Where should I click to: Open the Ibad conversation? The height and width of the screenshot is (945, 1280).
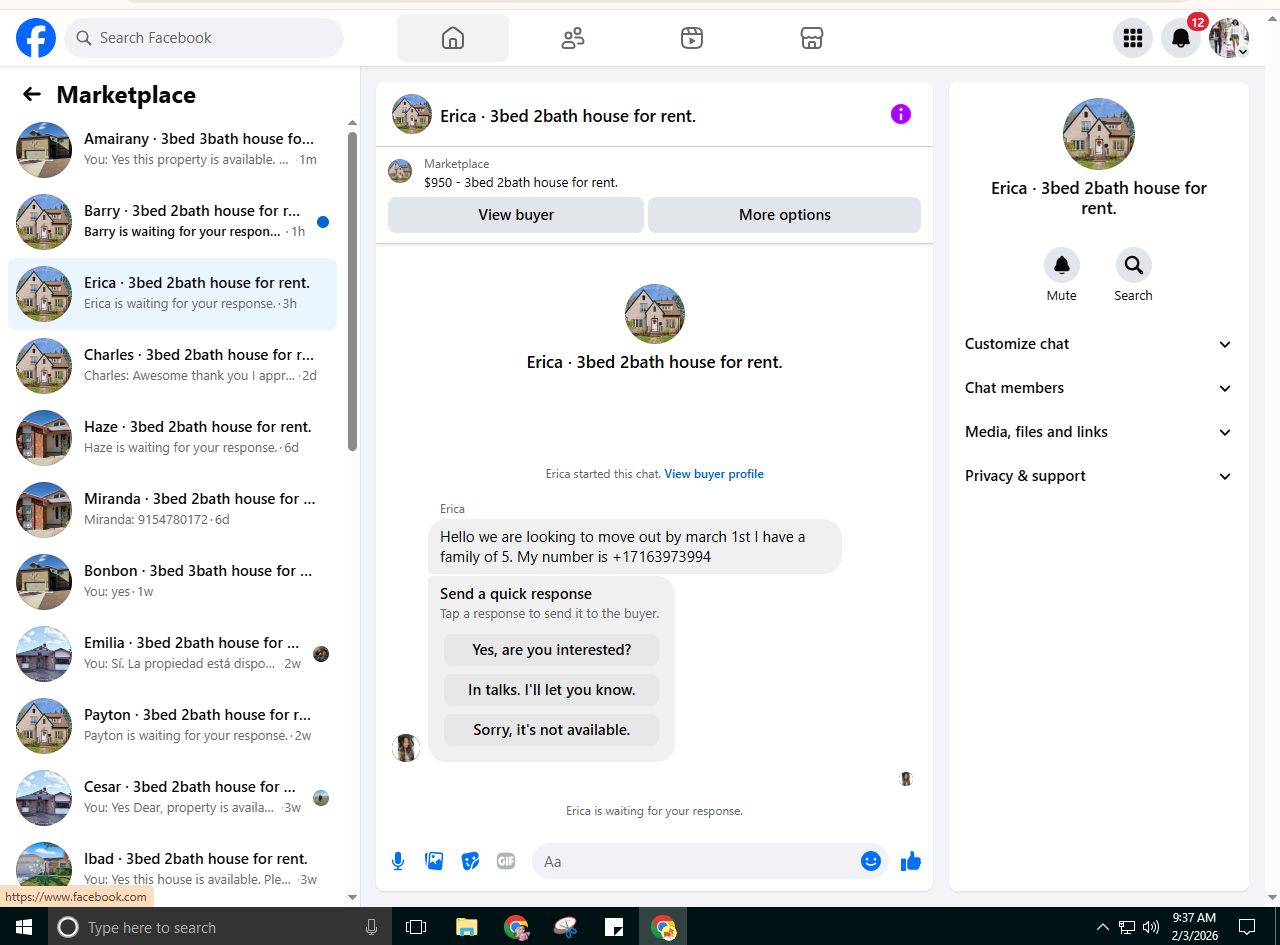point(173,868)
